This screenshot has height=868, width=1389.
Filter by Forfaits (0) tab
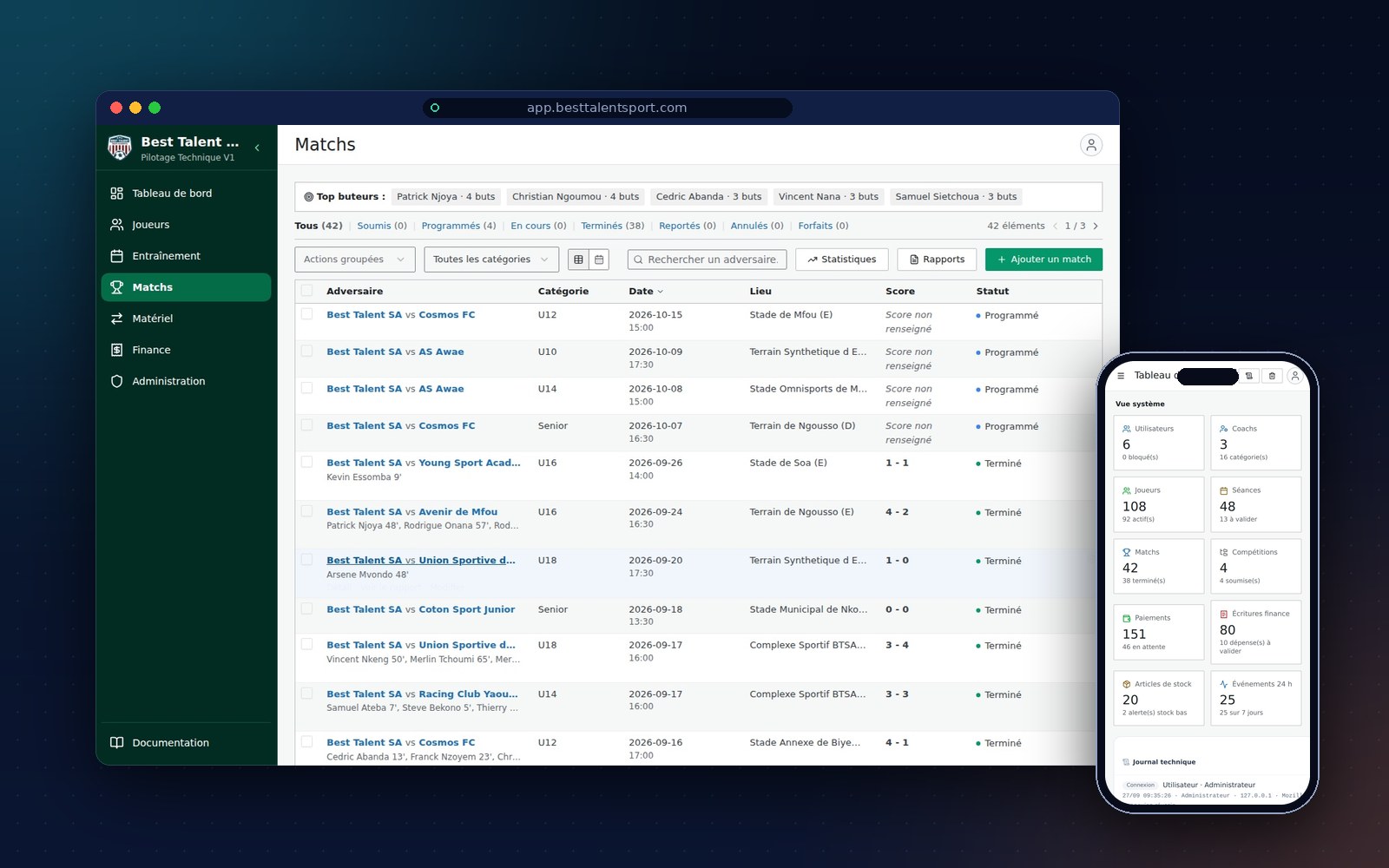(x=823, y=226)
